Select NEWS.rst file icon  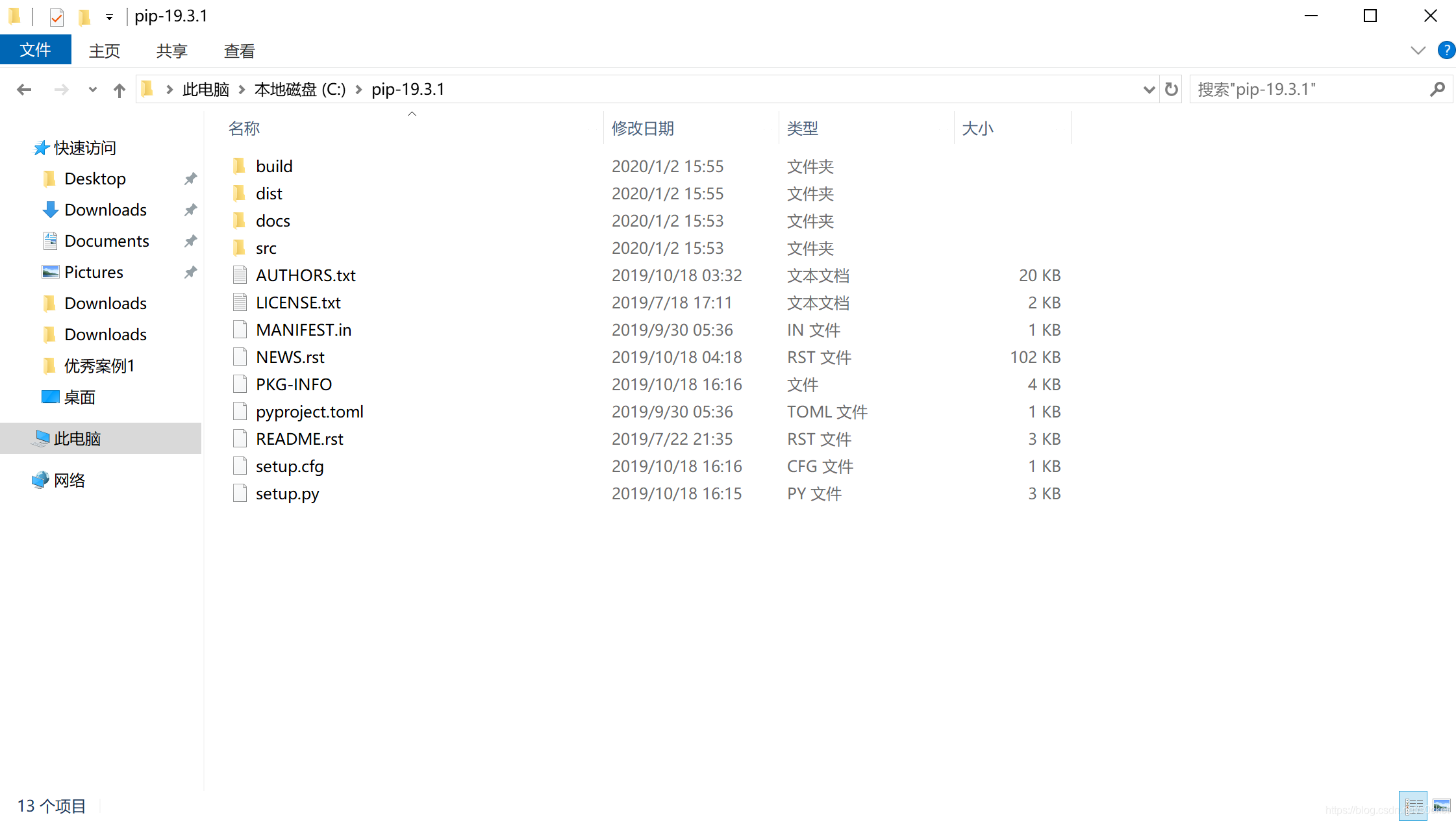click(240, 357)
